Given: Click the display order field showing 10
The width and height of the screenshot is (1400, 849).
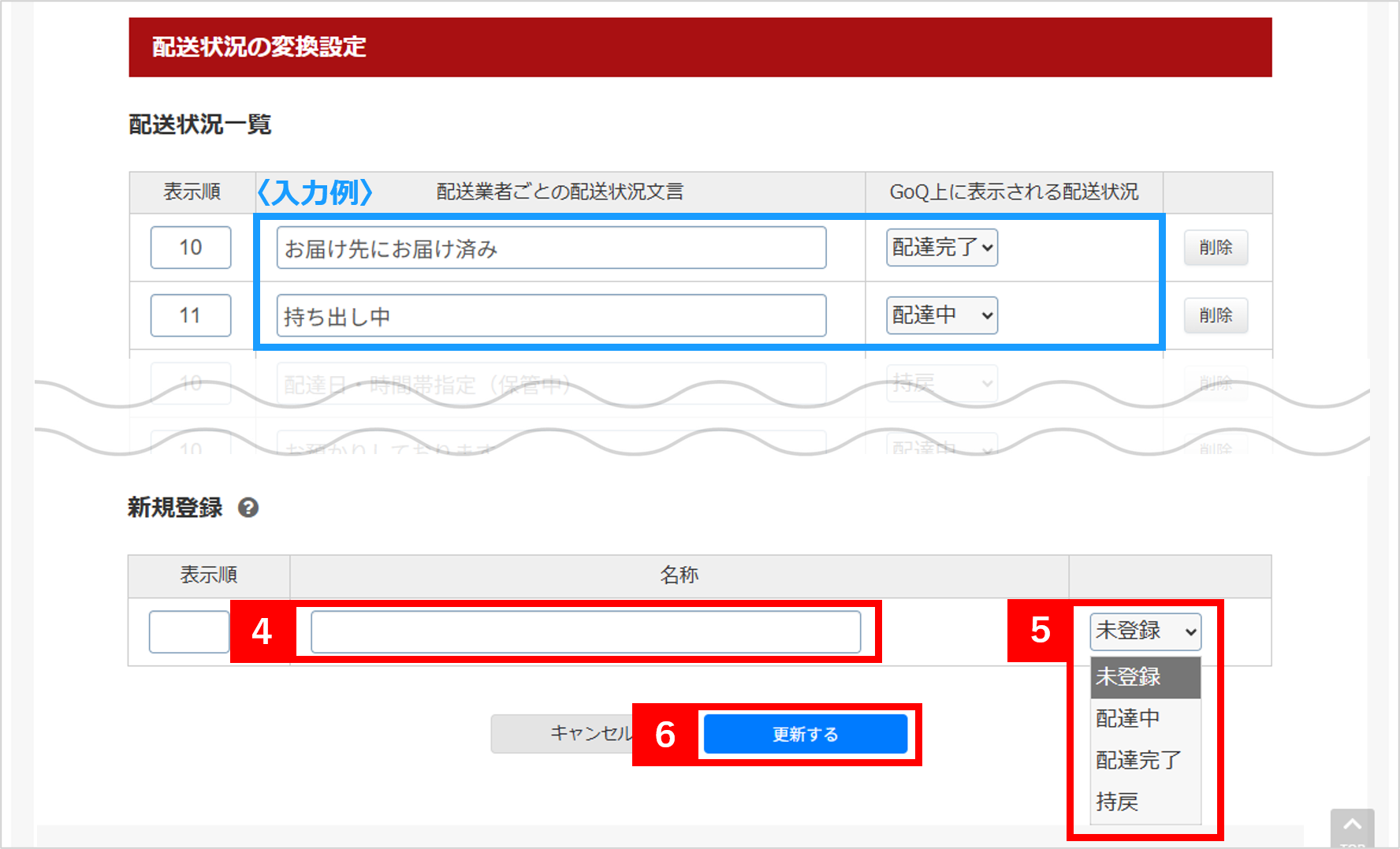Looking at the screenshot, I should pyautogui.click(x=191, y=248).
